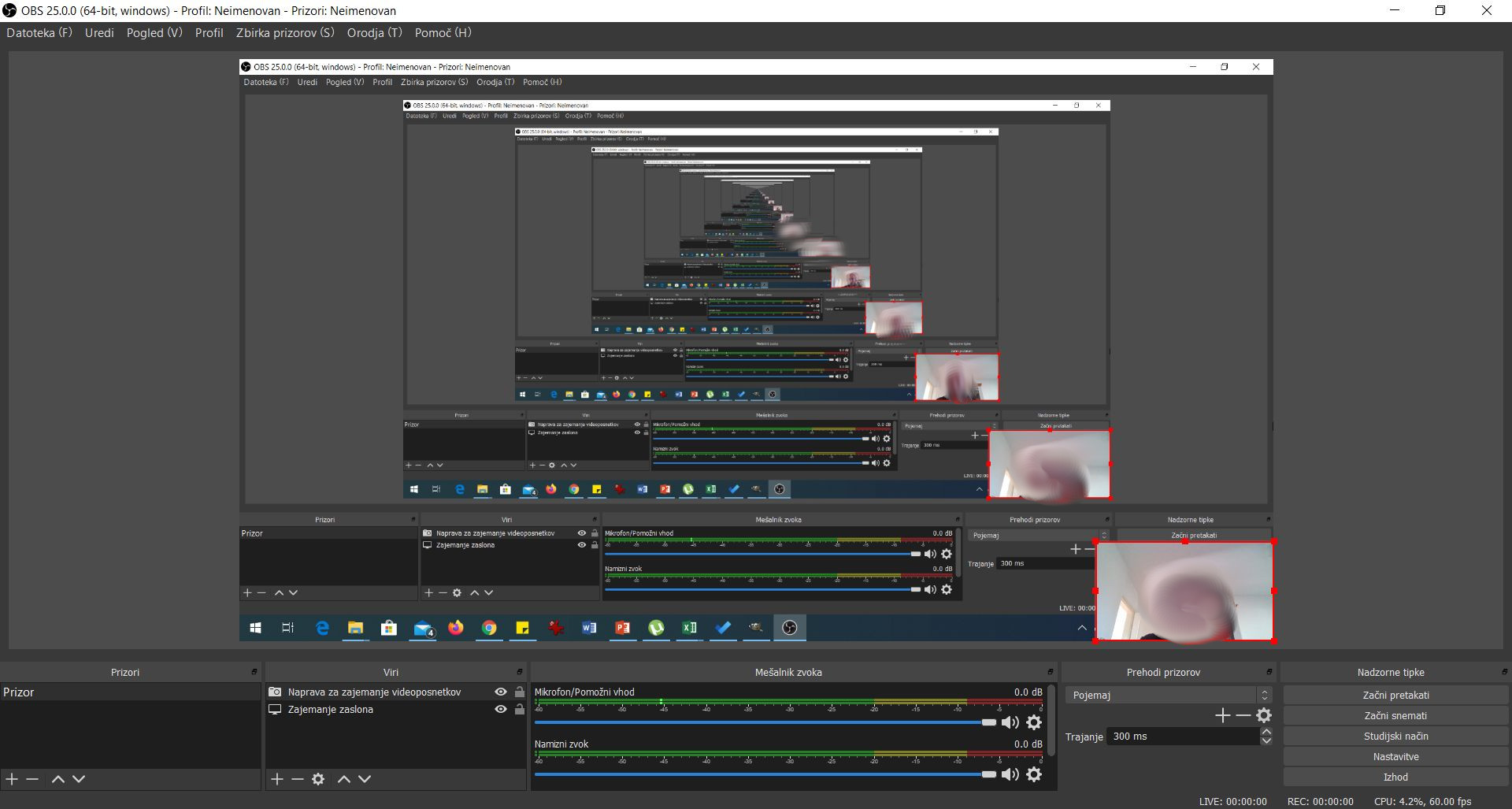Undock the Prizori panel
The image size is (1512, 809).
[254, 672]
